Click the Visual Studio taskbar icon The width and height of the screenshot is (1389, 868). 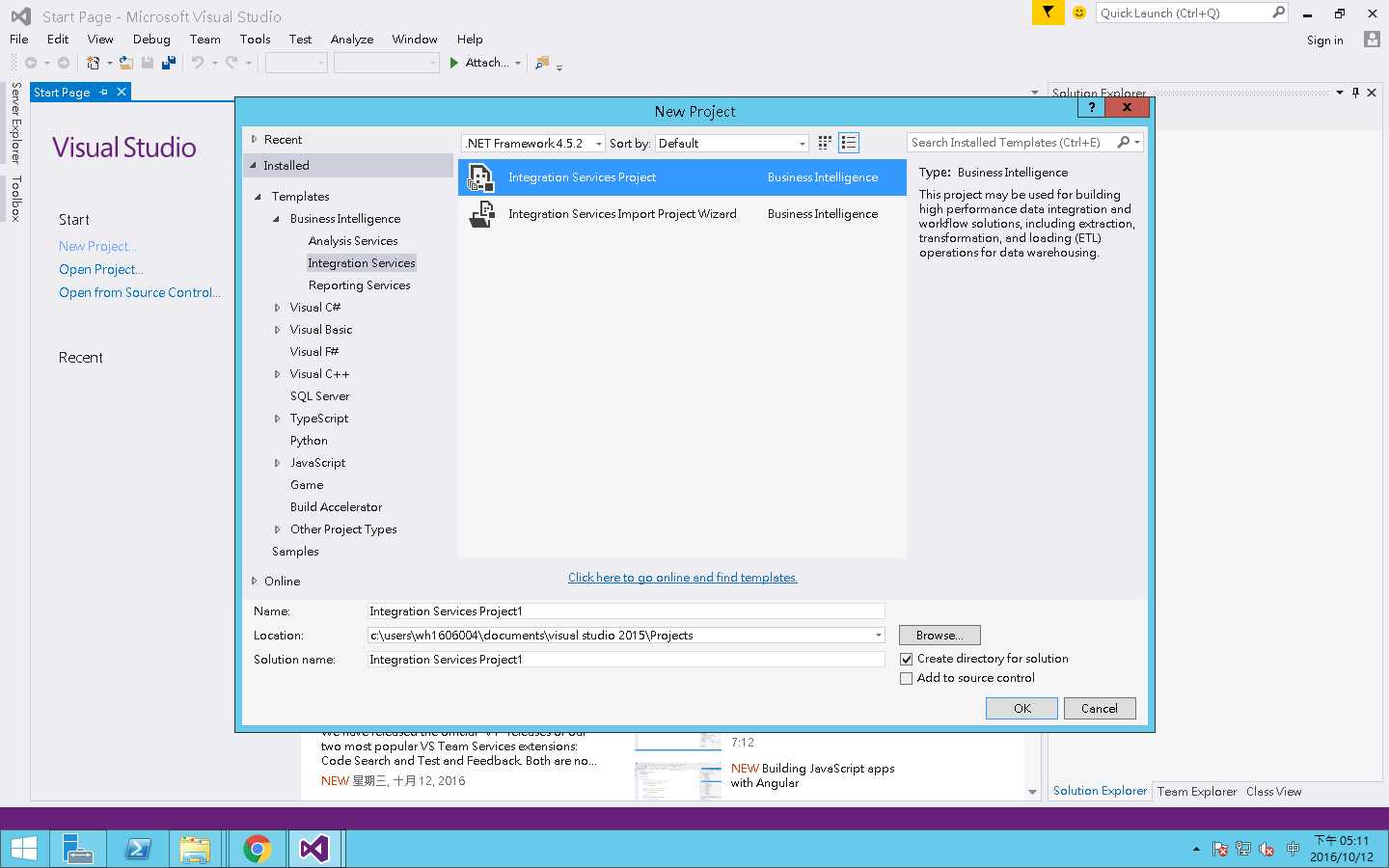[314, 849]
